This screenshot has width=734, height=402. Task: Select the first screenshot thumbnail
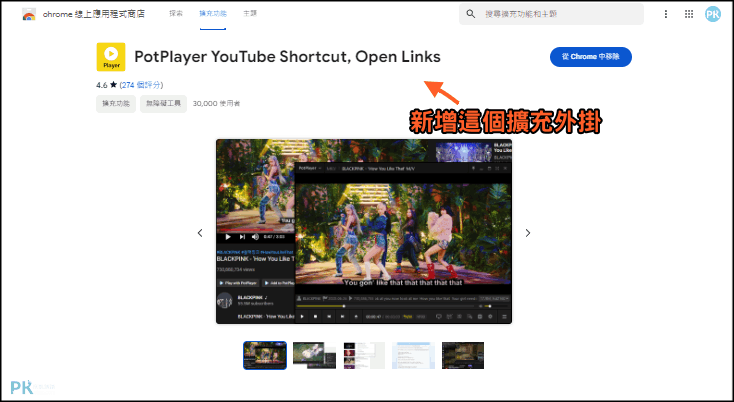click(265, 355)
